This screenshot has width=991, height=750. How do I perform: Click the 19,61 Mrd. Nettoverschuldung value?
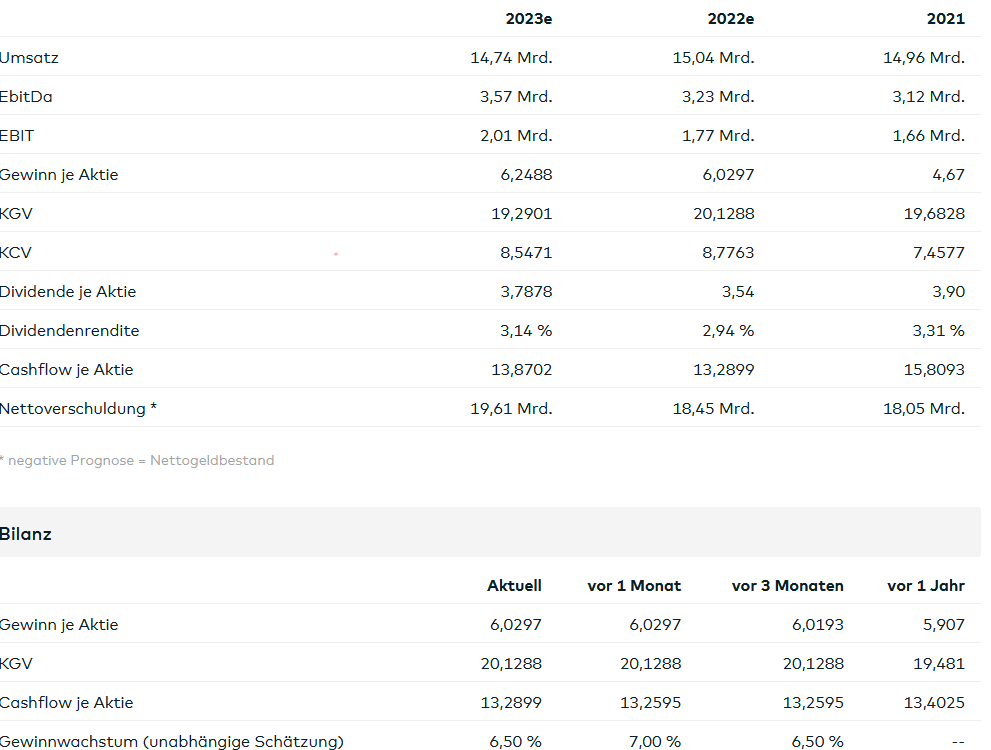(511, 409)
